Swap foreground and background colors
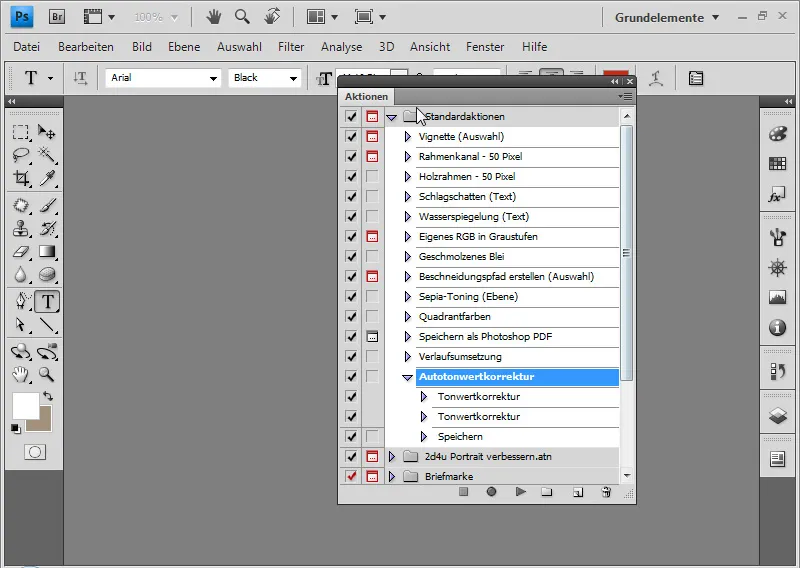 (x=47, y=396)
